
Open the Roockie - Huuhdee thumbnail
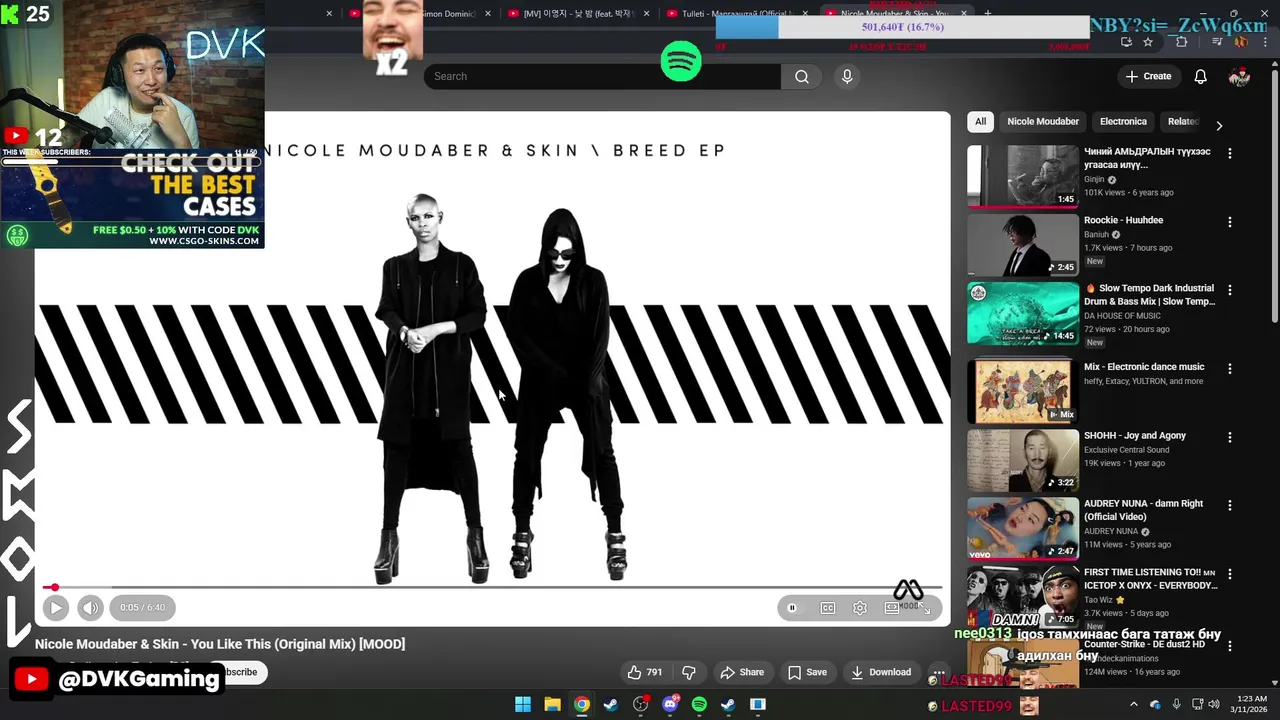pyautogui.click(x=1023, y=245)
